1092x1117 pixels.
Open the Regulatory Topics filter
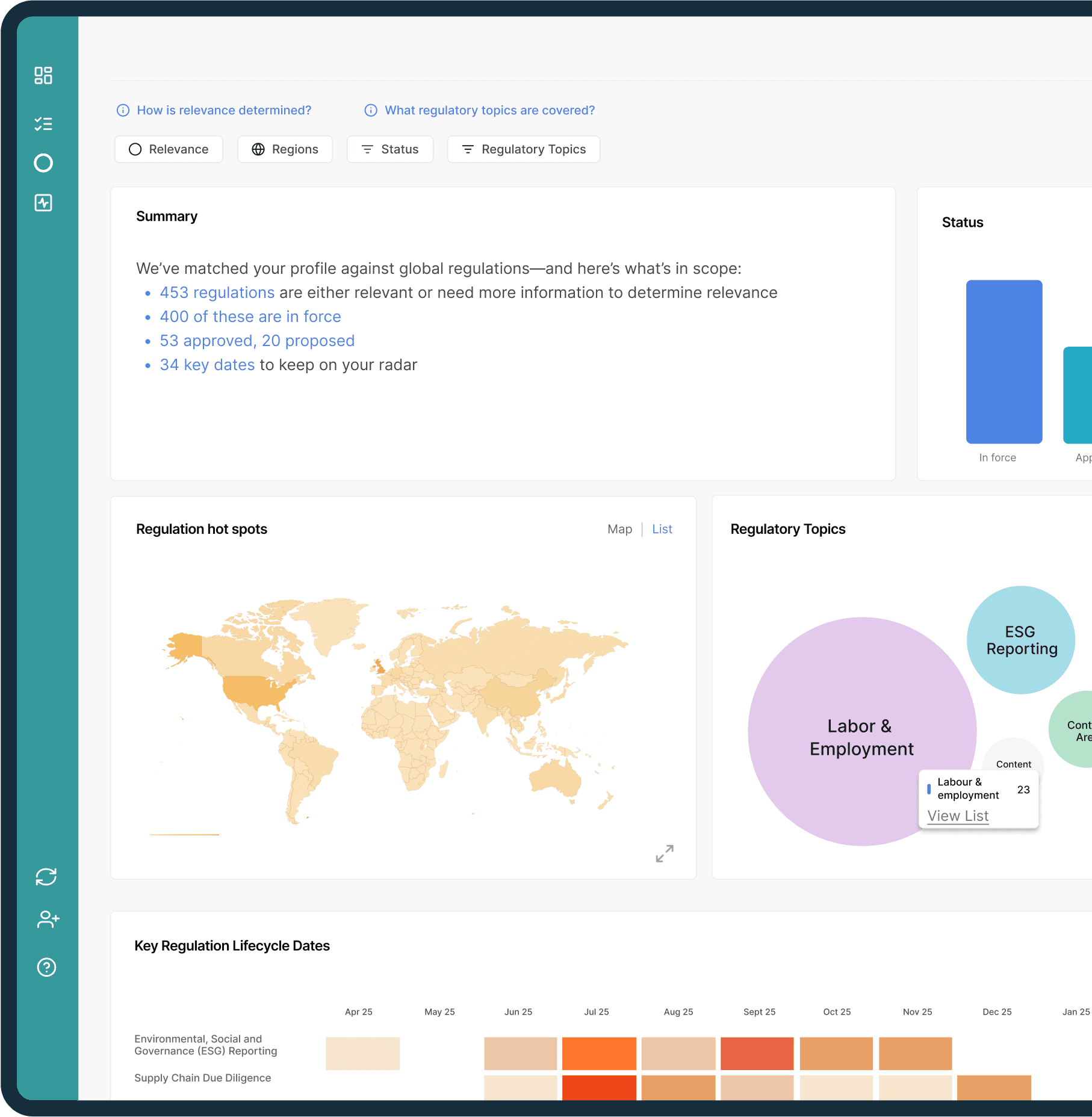coord(524,149)
